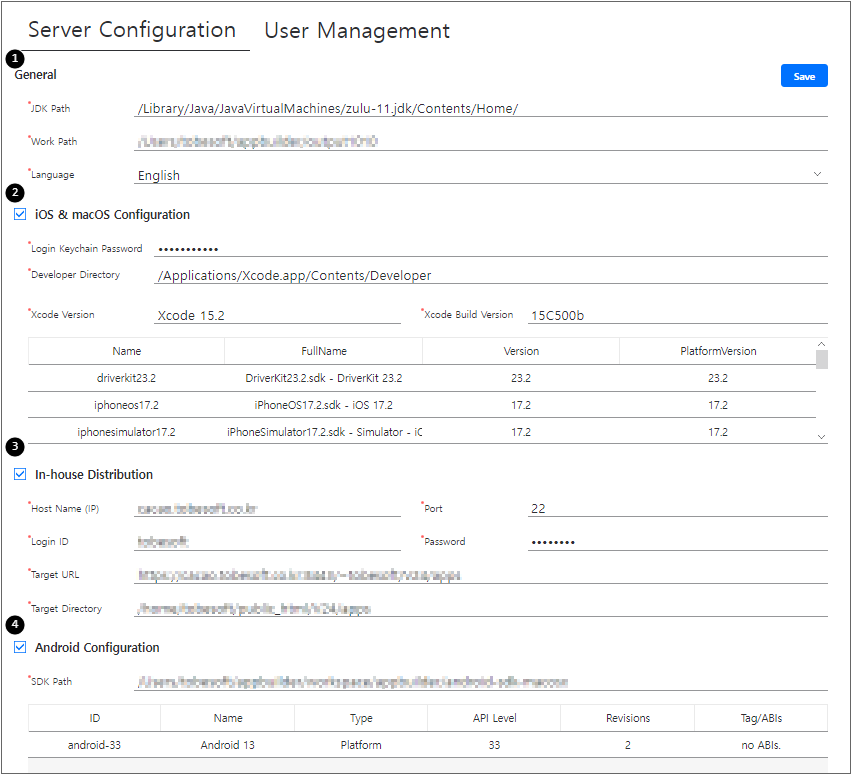
Task: Select the iphoneos17.2 table row
Action: (x=421, y=405)
